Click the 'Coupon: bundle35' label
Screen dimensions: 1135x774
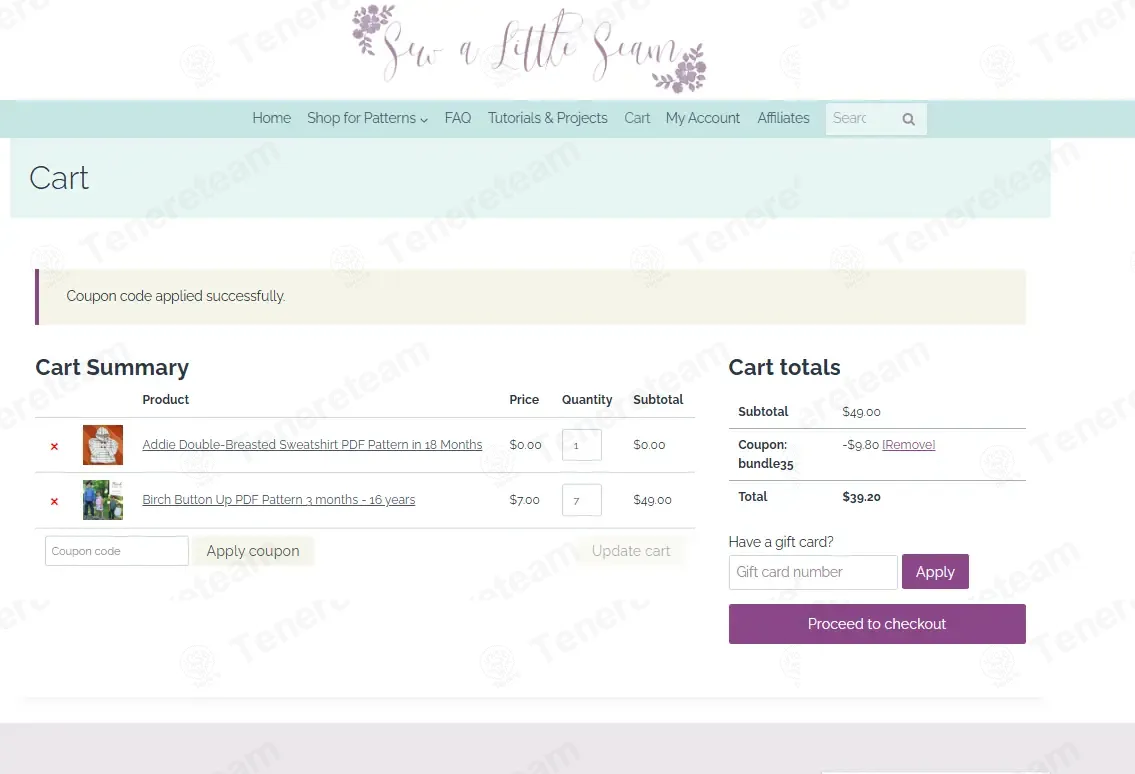[766, 454]
